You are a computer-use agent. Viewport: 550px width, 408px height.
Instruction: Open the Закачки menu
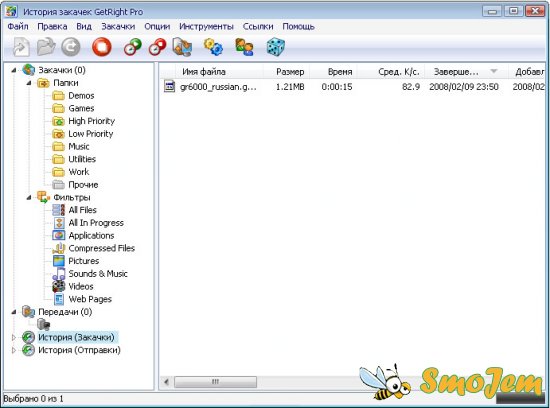(118, 26)
